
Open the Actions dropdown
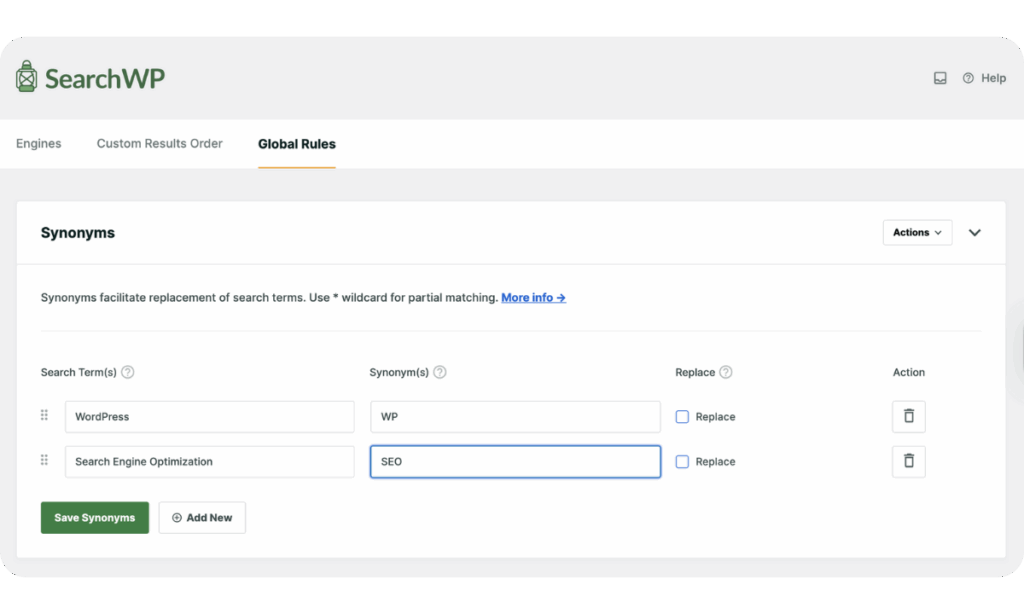coord(917,233)
